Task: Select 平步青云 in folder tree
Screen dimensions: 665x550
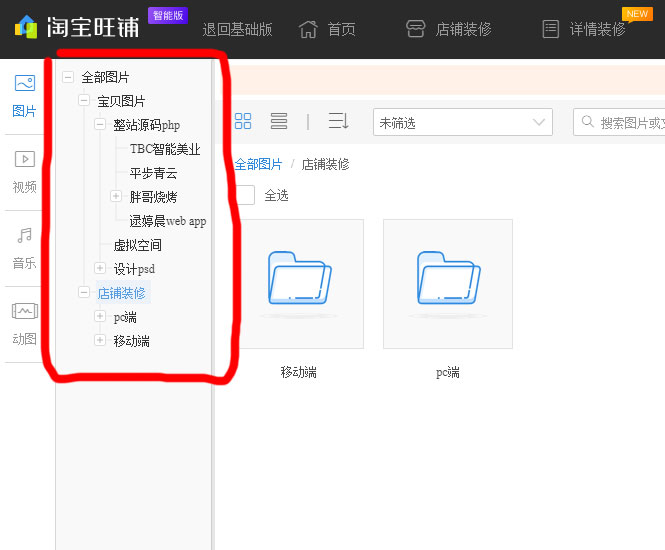Action: pos(153,173)
